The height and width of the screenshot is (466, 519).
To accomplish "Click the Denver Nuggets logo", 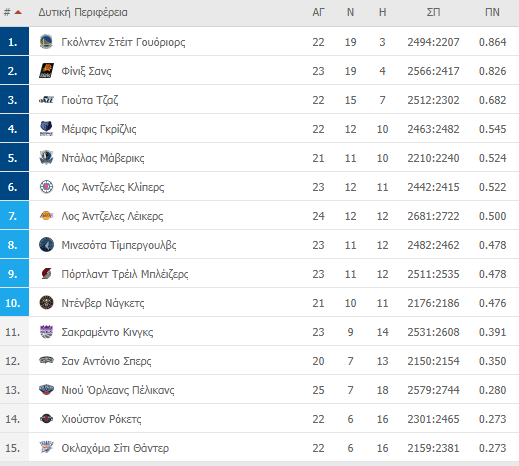I will click(46, 303).
